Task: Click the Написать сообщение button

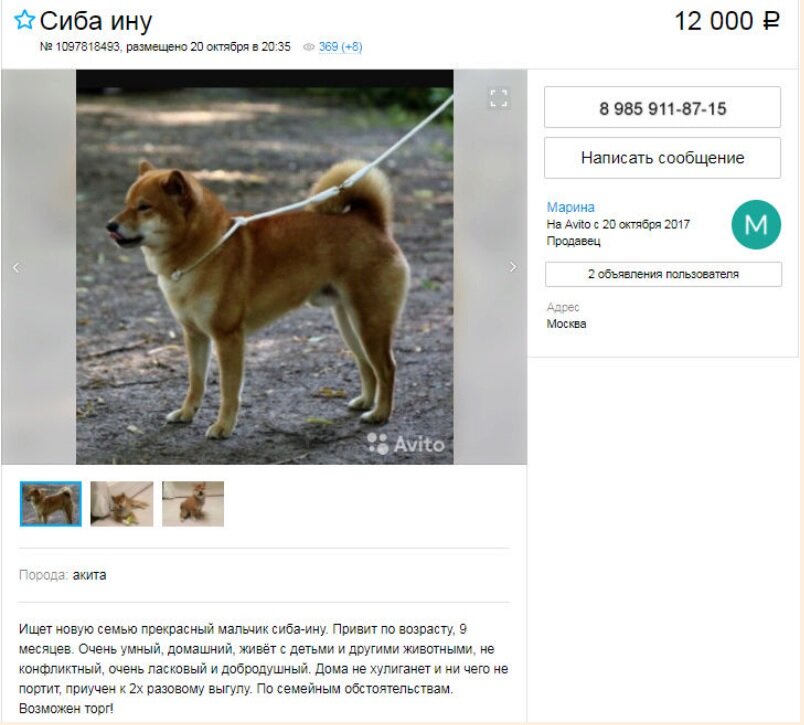Action: point(662,158)
